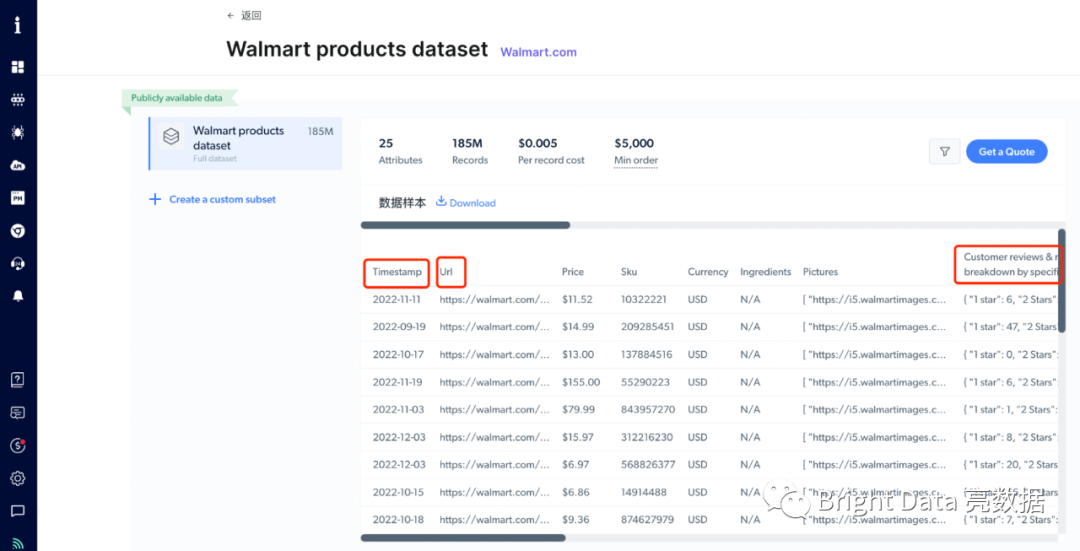Click the filter funnel button

click(944, 152)
